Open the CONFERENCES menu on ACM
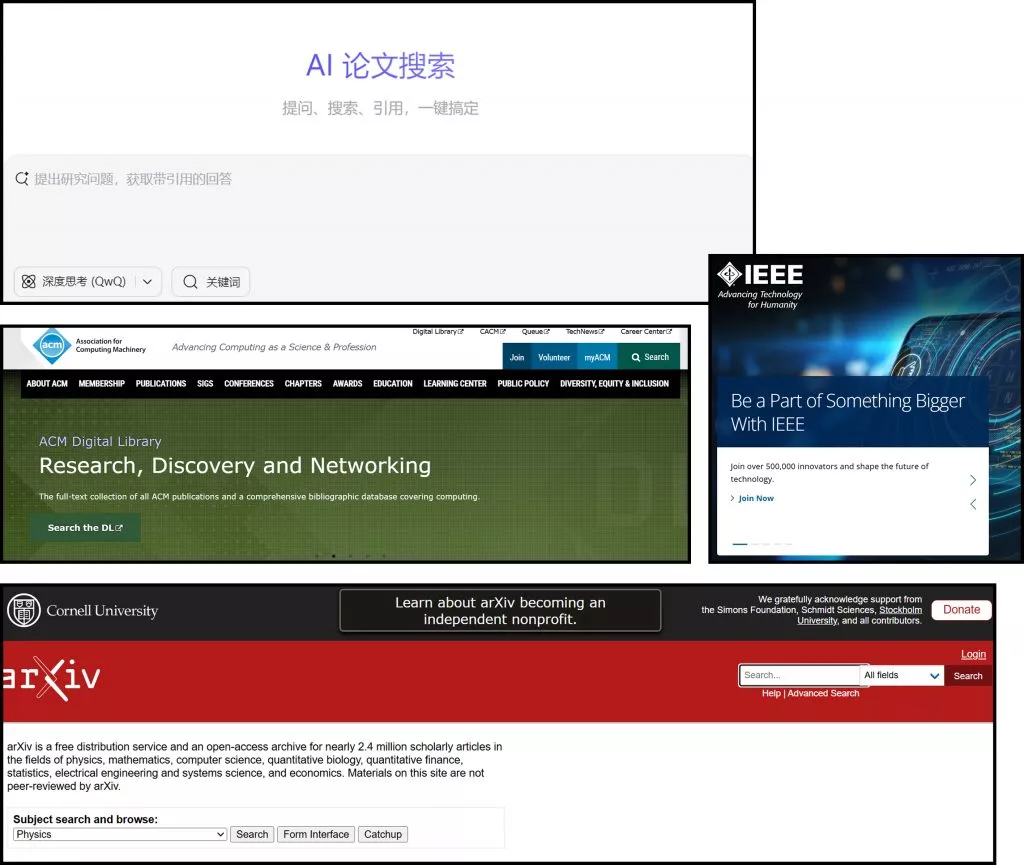The image size is (1024, 865). (248, 383)
